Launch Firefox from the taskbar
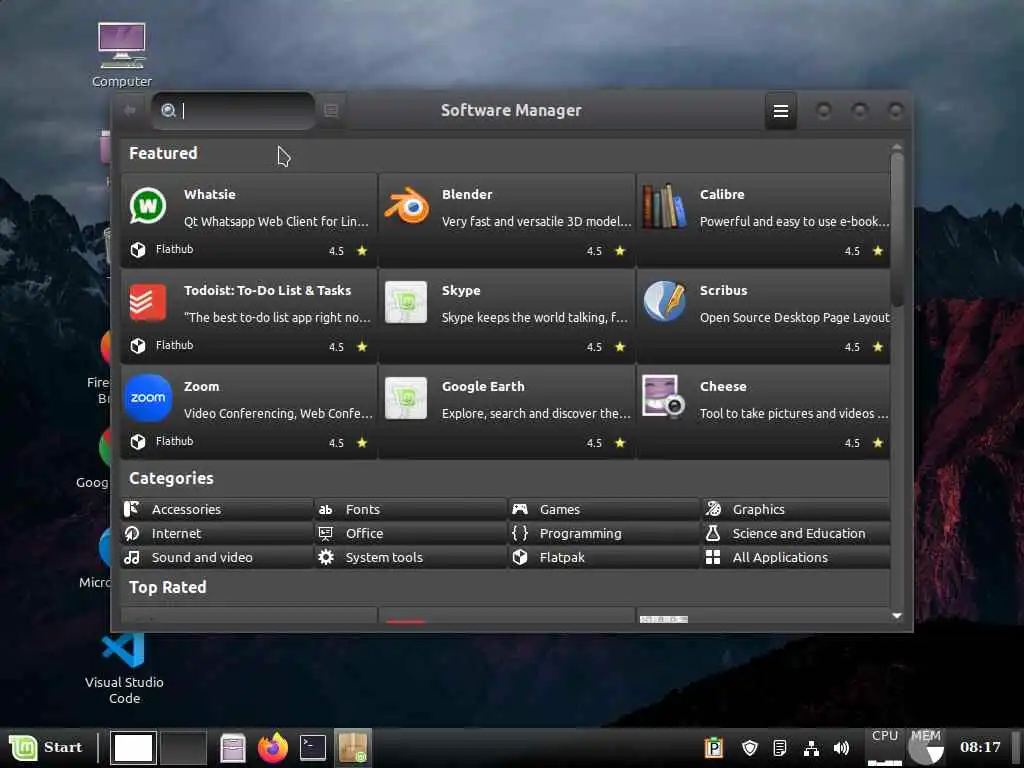 point(272,748)
